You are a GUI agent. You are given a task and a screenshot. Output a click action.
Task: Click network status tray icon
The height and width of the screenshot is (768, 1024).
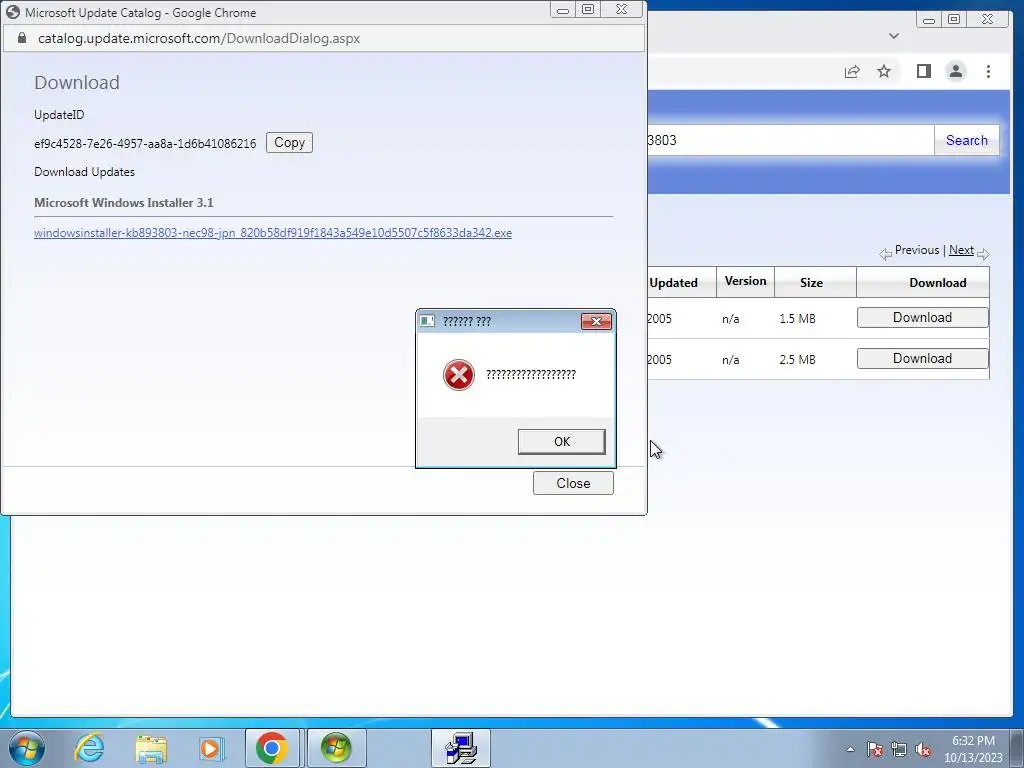pos(899,749)
